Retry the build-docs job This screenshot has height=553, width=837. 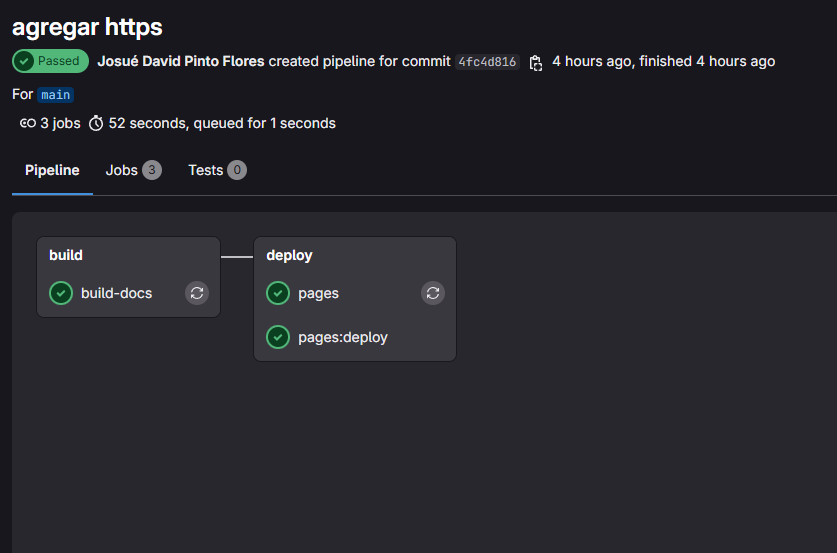[196, 293]
